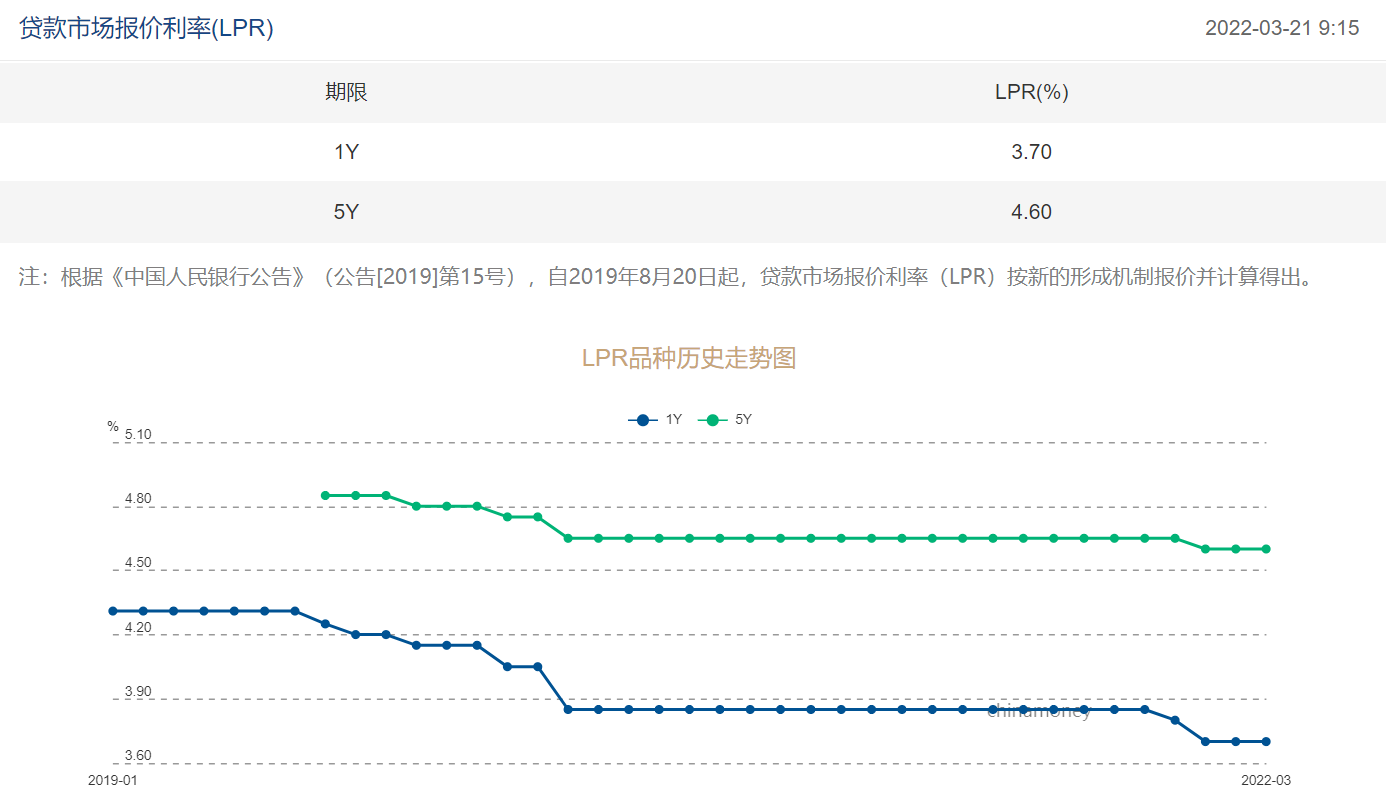Click the 2019-01 x-axis label
The width and height of the screenshot is (1386, 792).
112,780
